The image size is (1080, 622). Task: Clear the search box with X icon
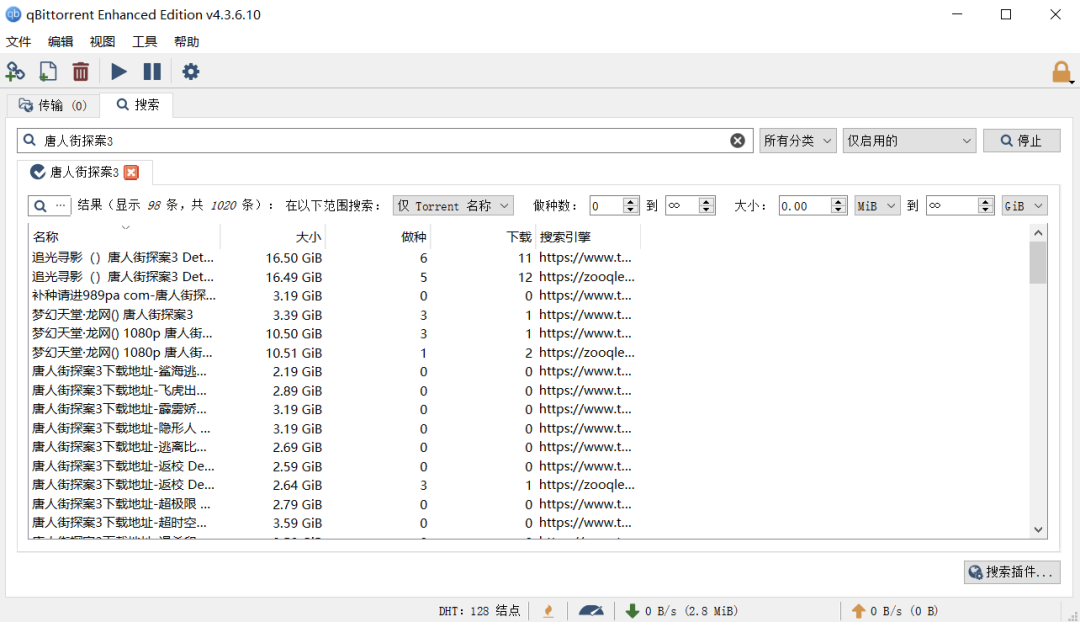(x=738, y=141)
